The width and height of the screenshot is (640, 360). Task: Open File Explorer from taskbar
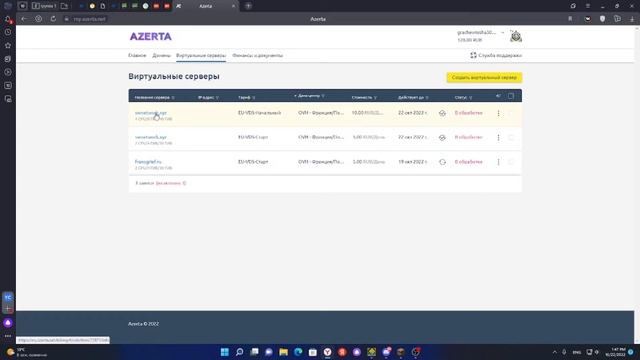283,352
